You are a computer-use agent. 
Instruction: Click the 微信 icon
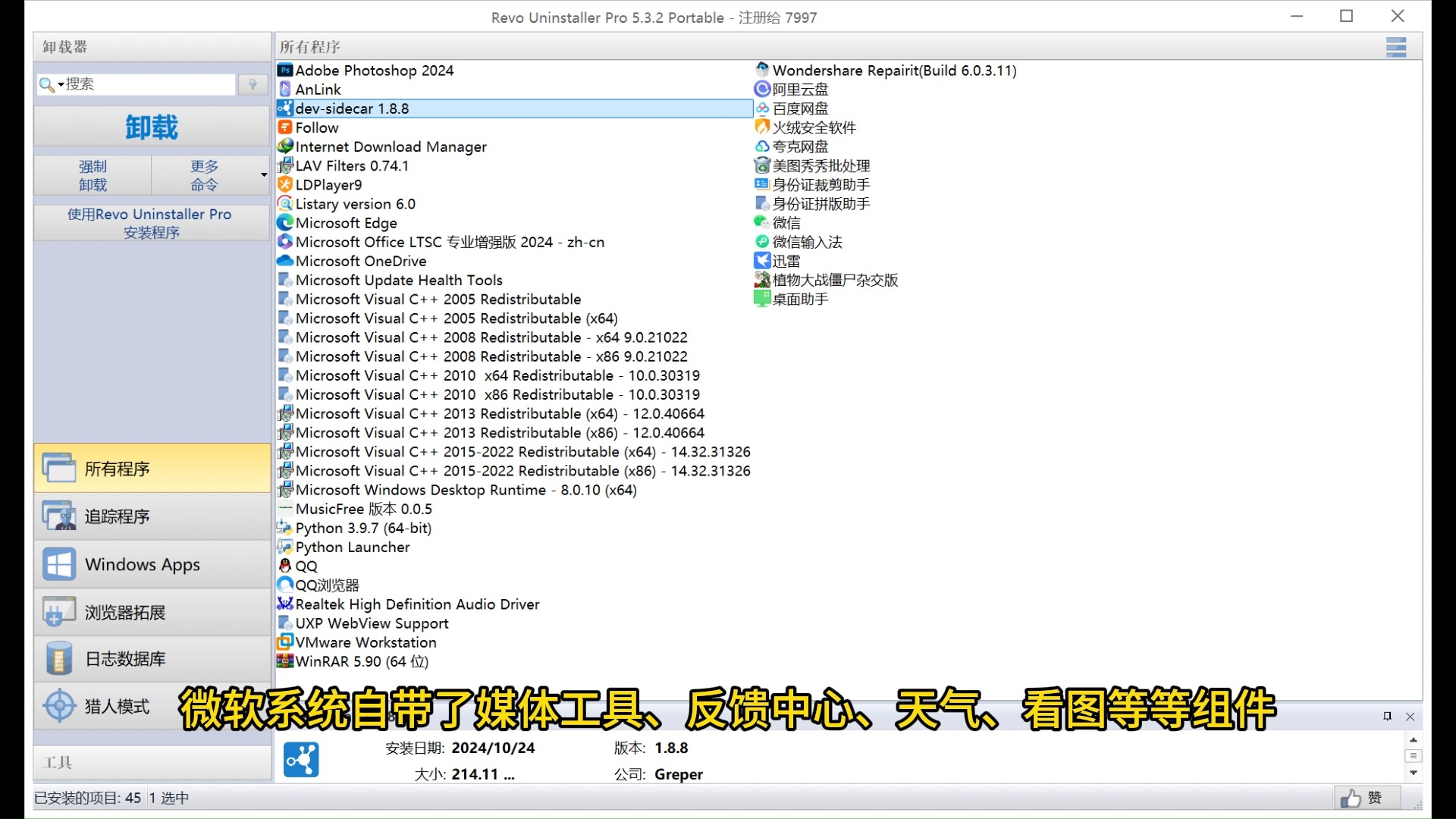(x=762, y=222)
